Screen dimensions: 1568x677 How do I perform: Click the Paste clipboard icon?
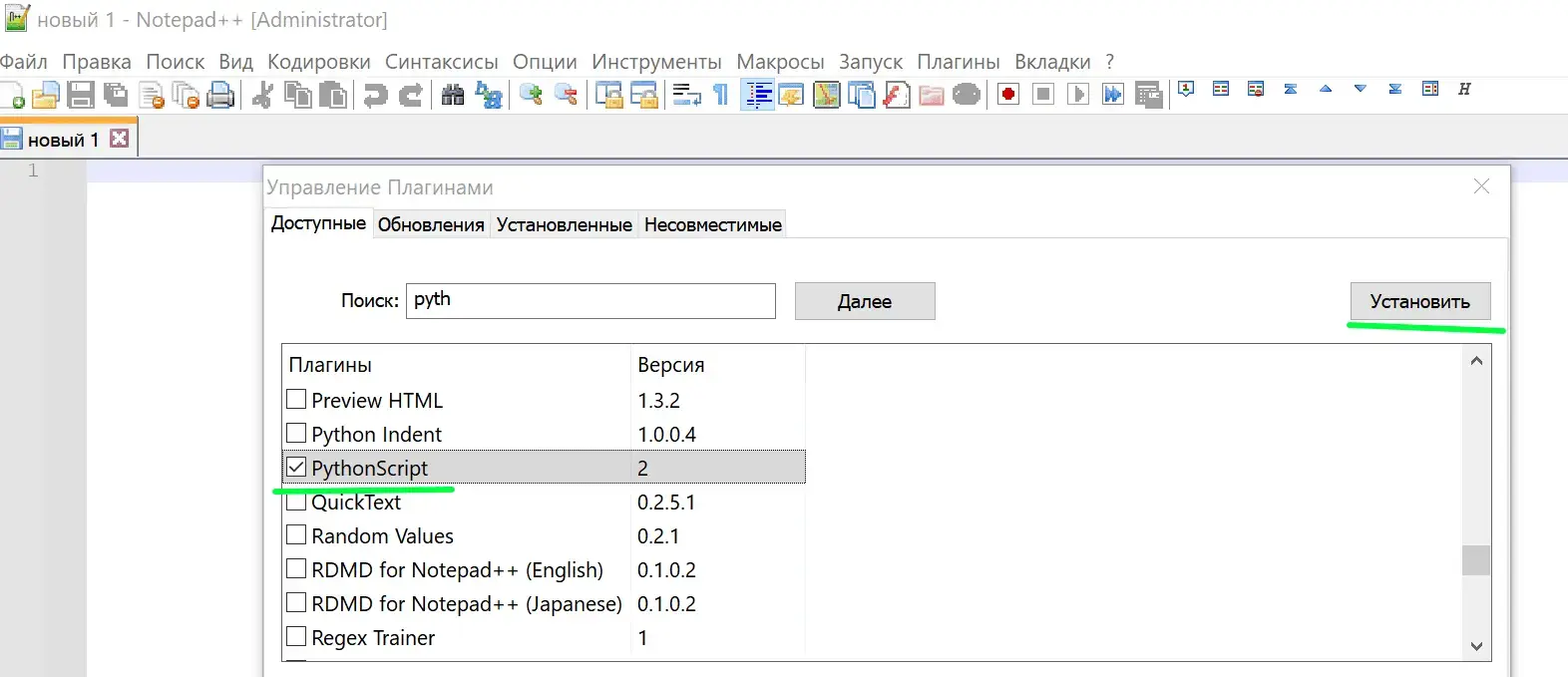tap(333, 95)
